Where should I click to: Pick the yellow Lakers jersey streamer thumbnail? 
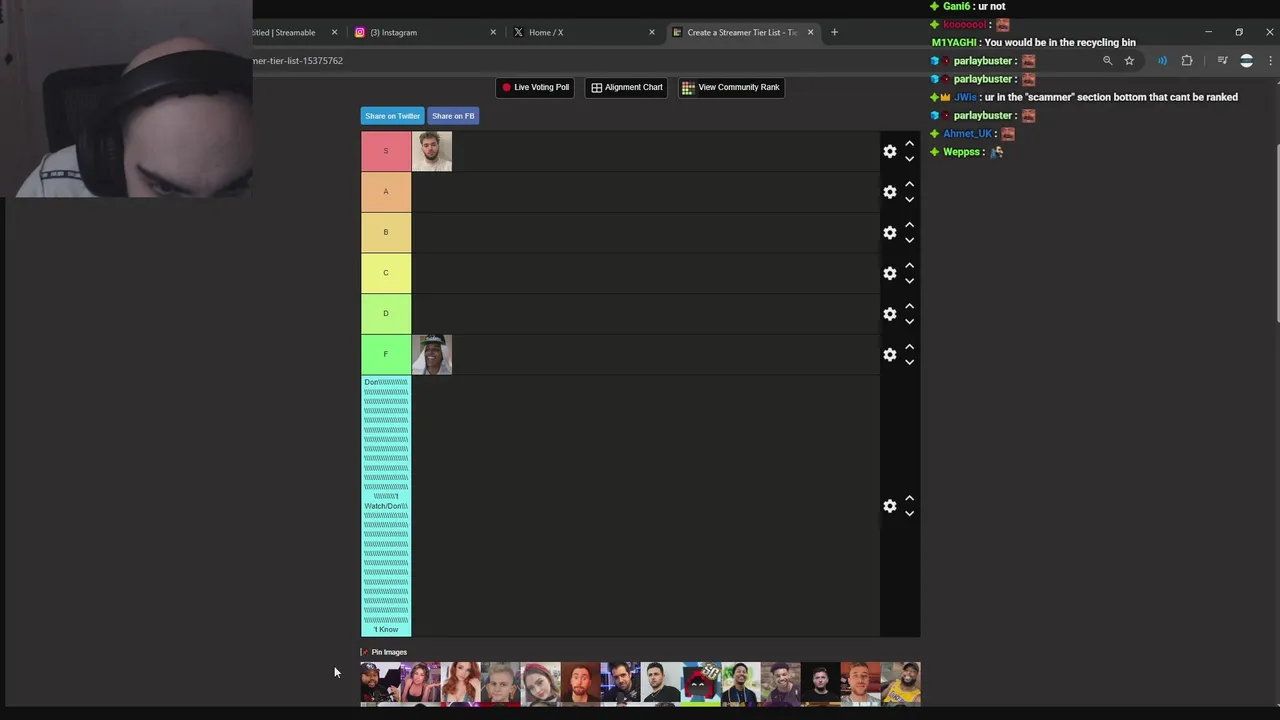point(901,682)
